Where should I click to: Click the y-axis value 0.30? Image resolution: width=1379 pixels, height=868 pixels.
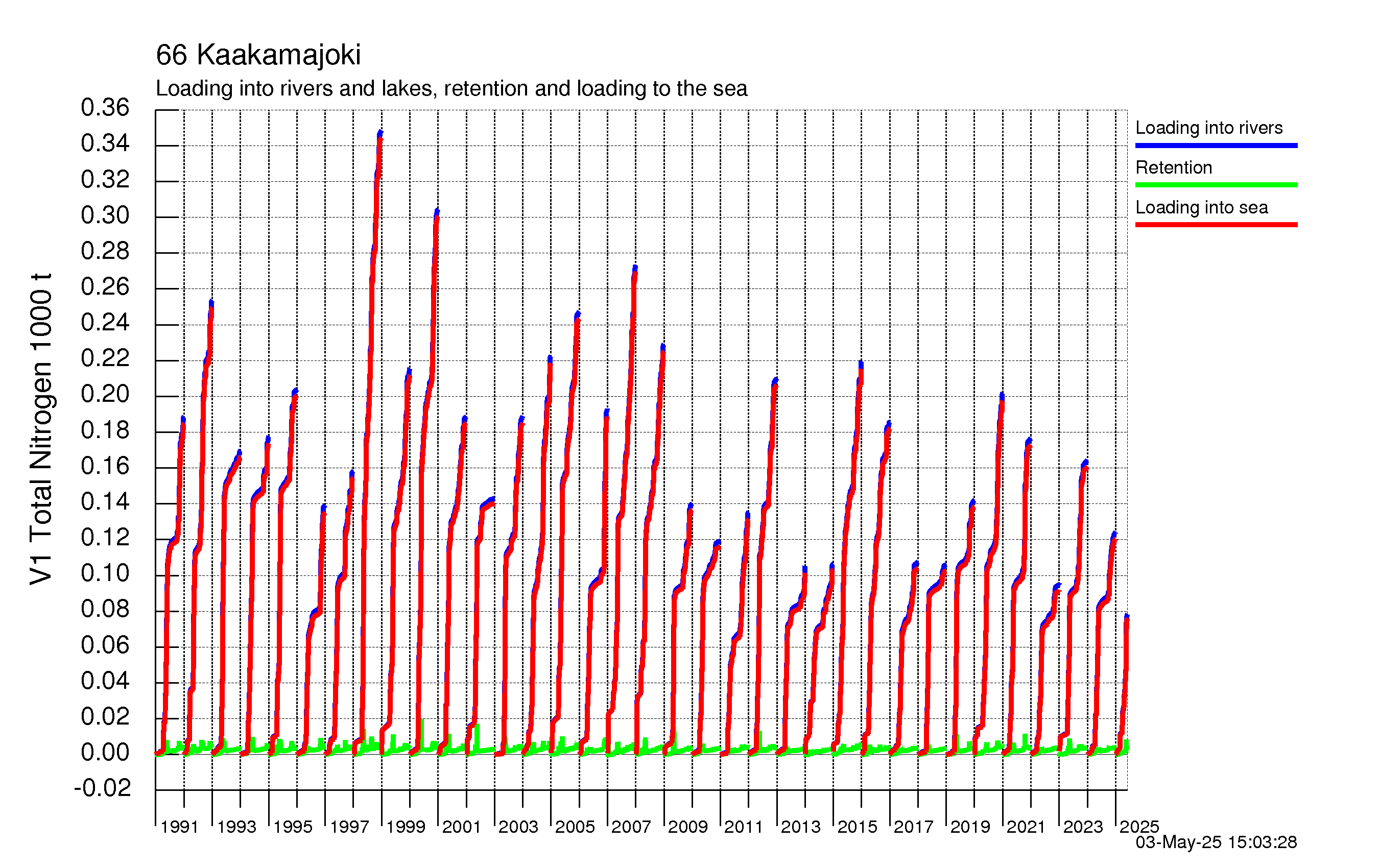coord(105,215)
